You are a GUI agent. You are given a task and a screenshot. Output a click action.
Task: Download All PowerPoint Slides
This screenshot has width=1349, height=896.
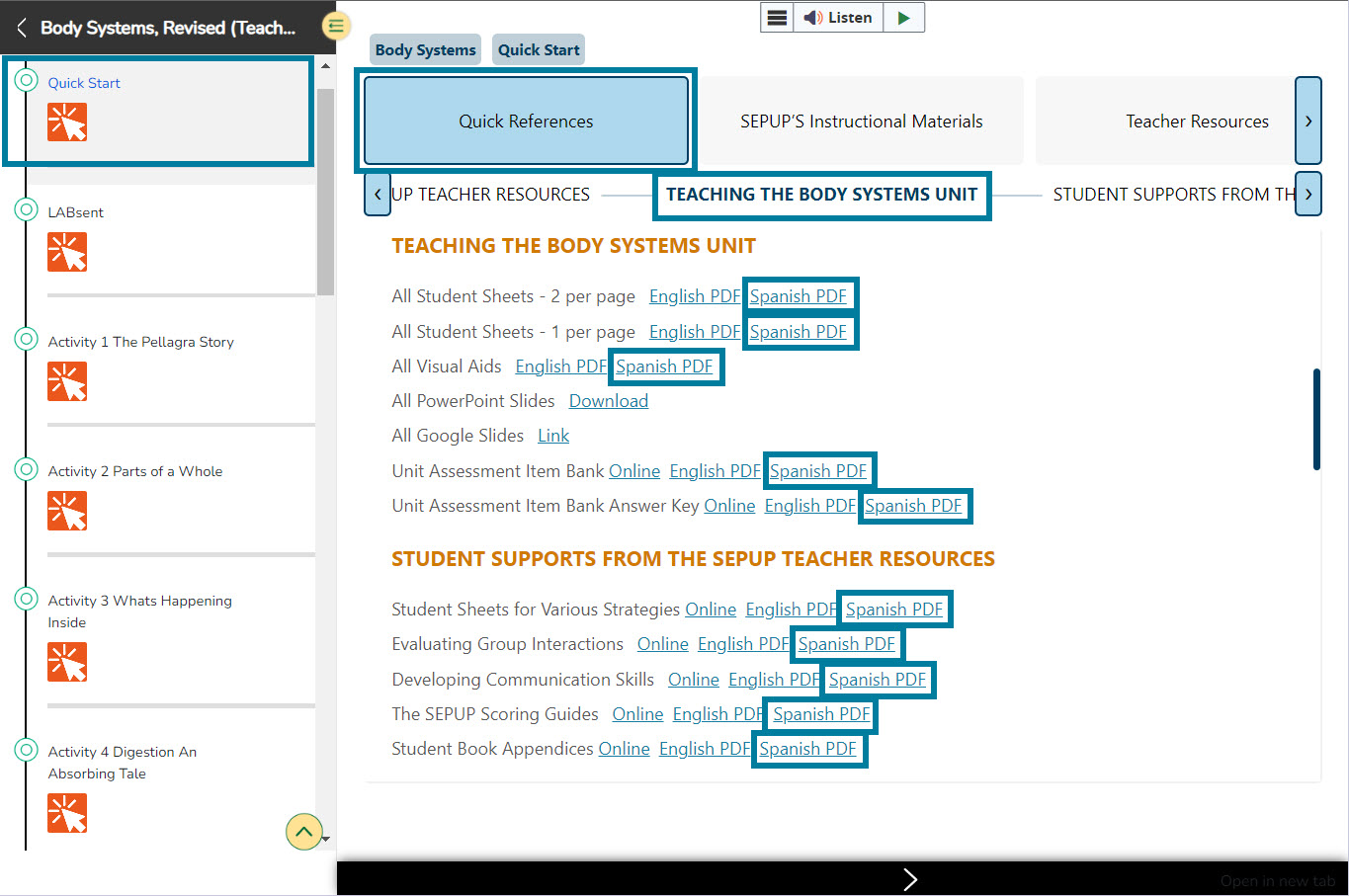pos(608,401)
